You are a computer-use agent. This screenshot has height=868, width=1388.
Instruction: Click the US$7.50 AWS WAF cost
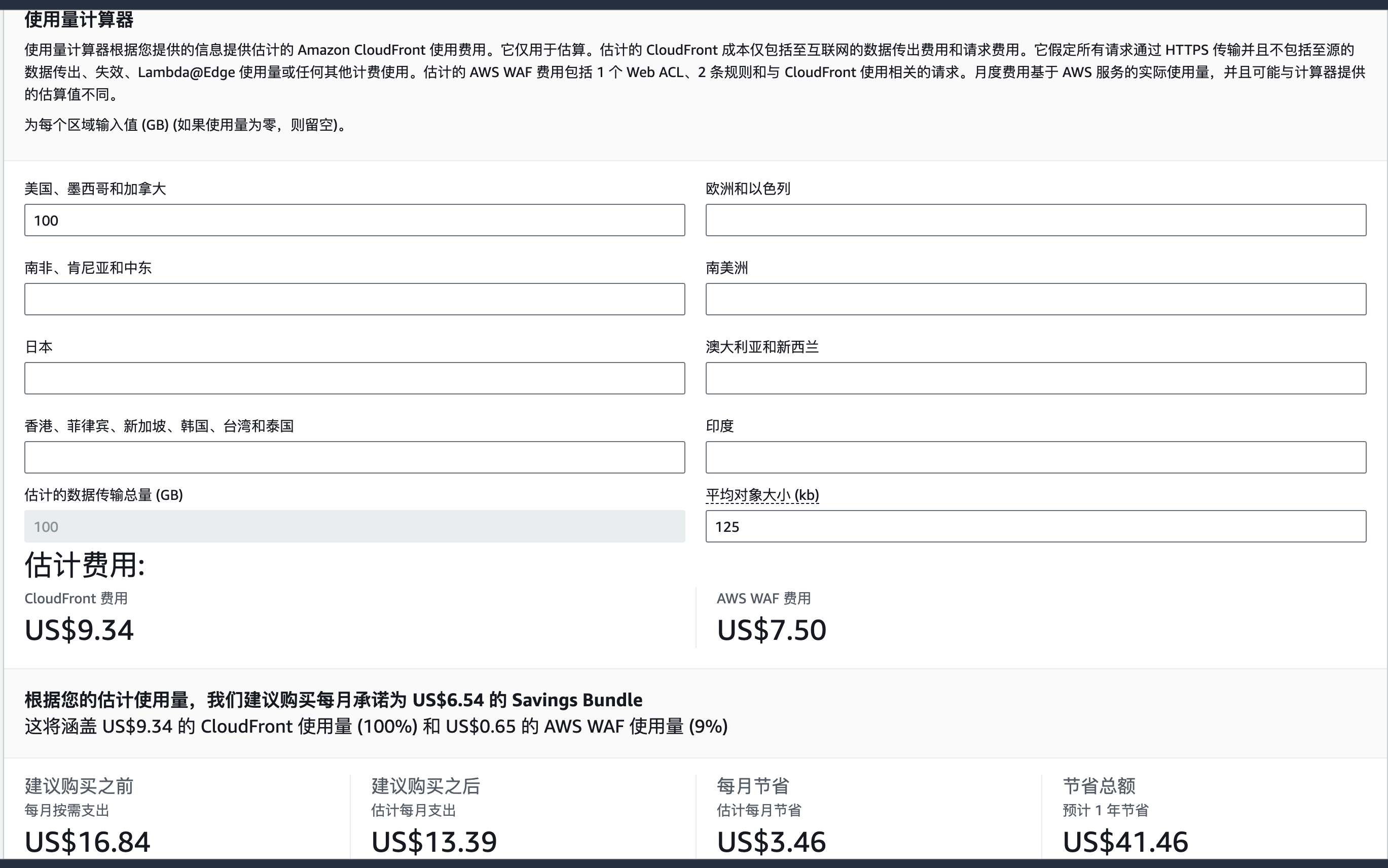(772, 630)
